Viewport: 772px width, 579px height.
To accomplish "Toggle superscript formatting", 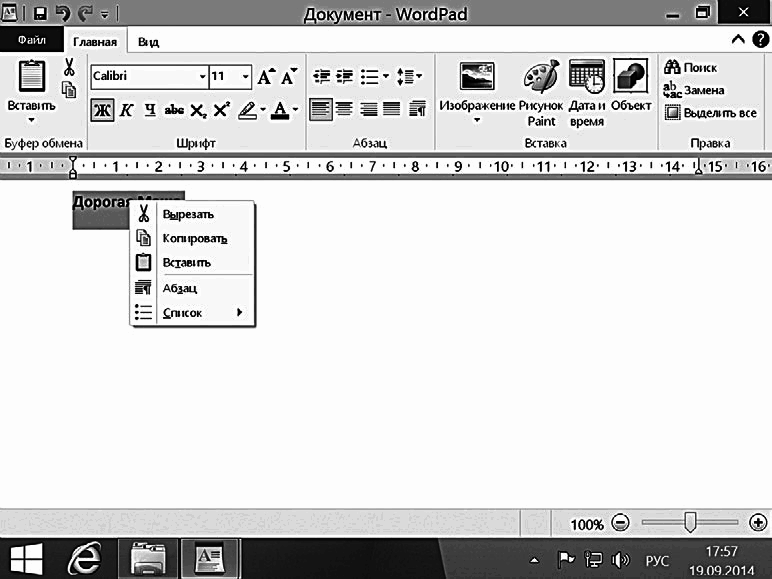I will [222, 109].
